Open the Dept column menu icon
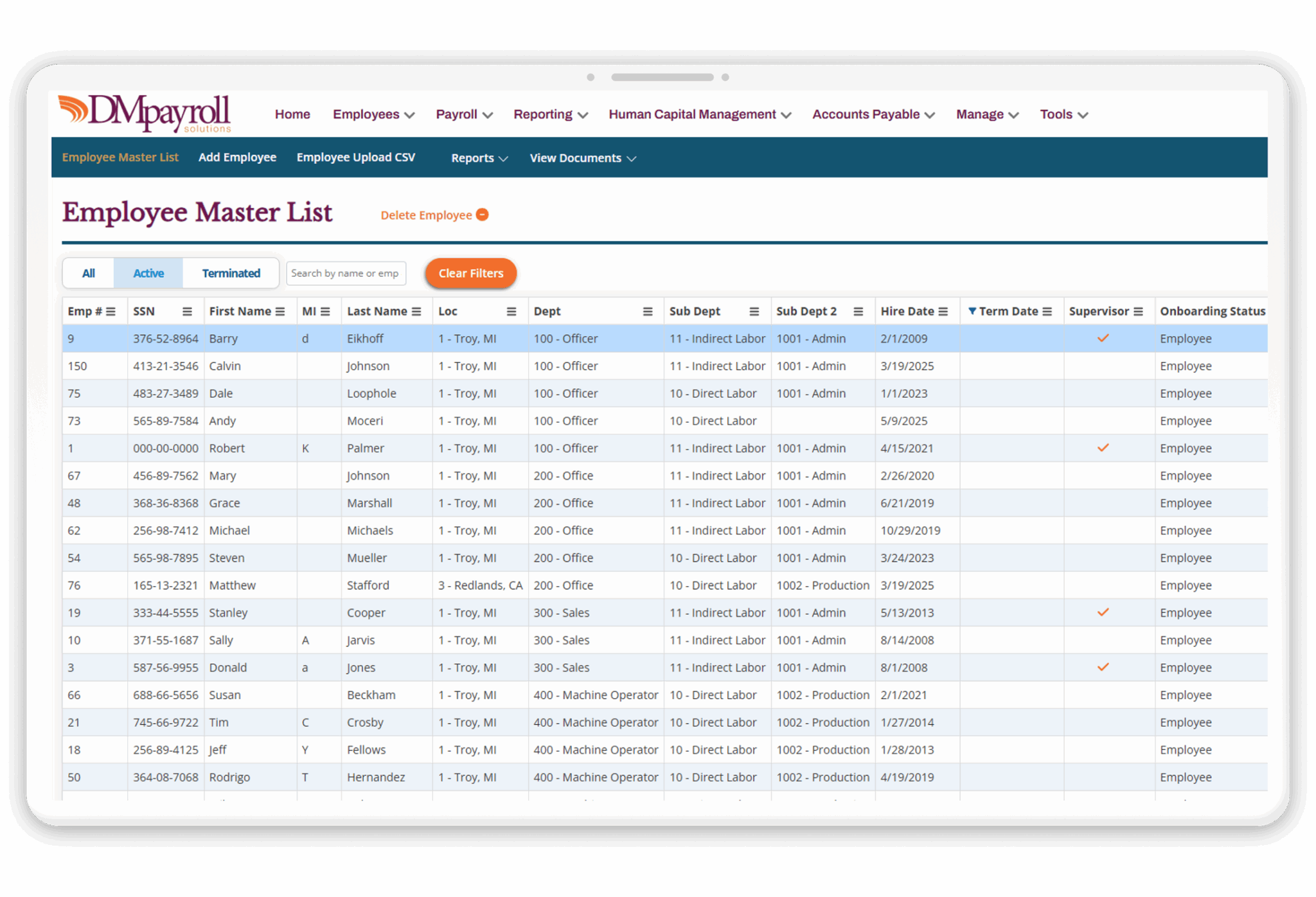1316x897 pixels. pyautogui.click(x=647, y=311)
